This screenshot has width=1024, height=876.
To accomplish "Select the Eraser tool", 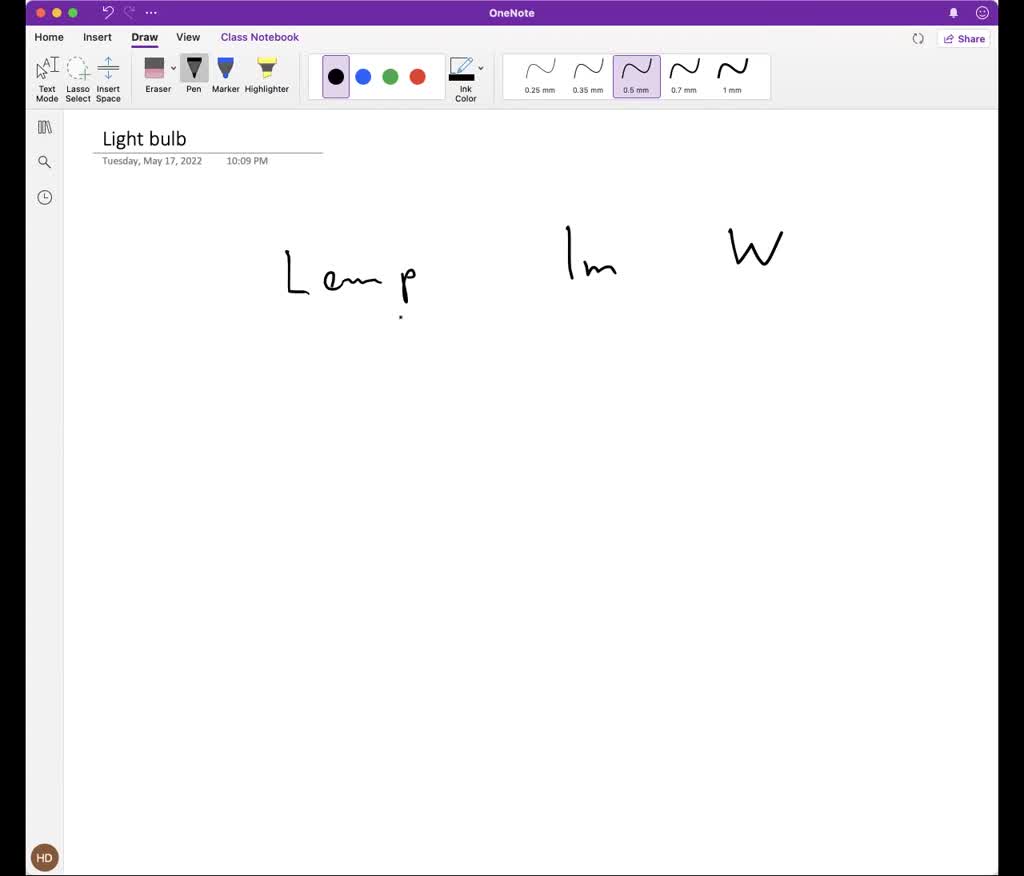I will 157,75.
